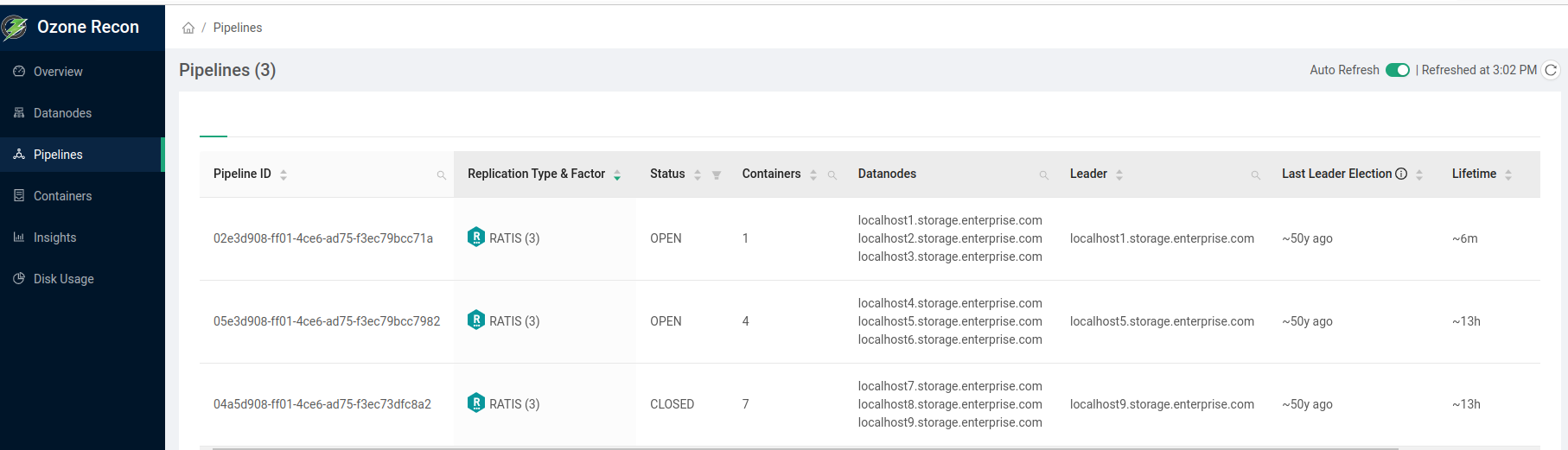Open Datanodes column search icon
Viewport: 1568px width, 450px height.
[x=1043, y=175]
